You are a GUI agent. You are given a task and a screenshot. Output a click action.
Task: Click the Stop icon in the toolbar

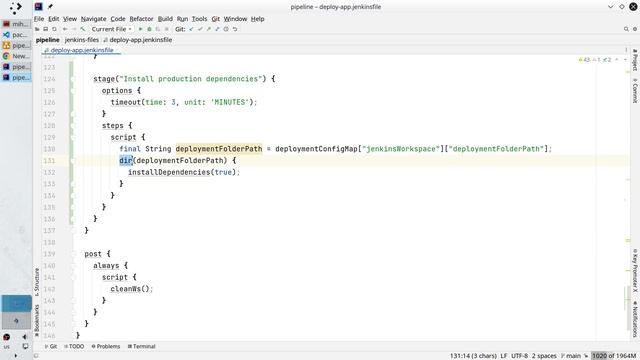[167, 29]
